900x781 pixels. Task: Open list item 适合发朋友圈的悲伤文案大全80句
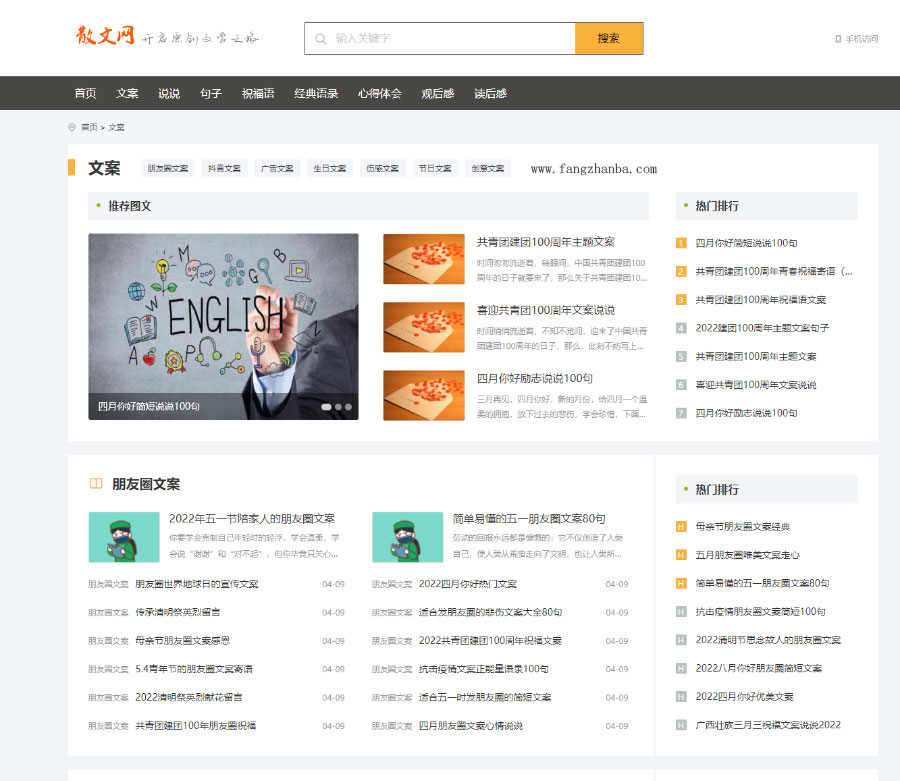[x=491, y=612]
